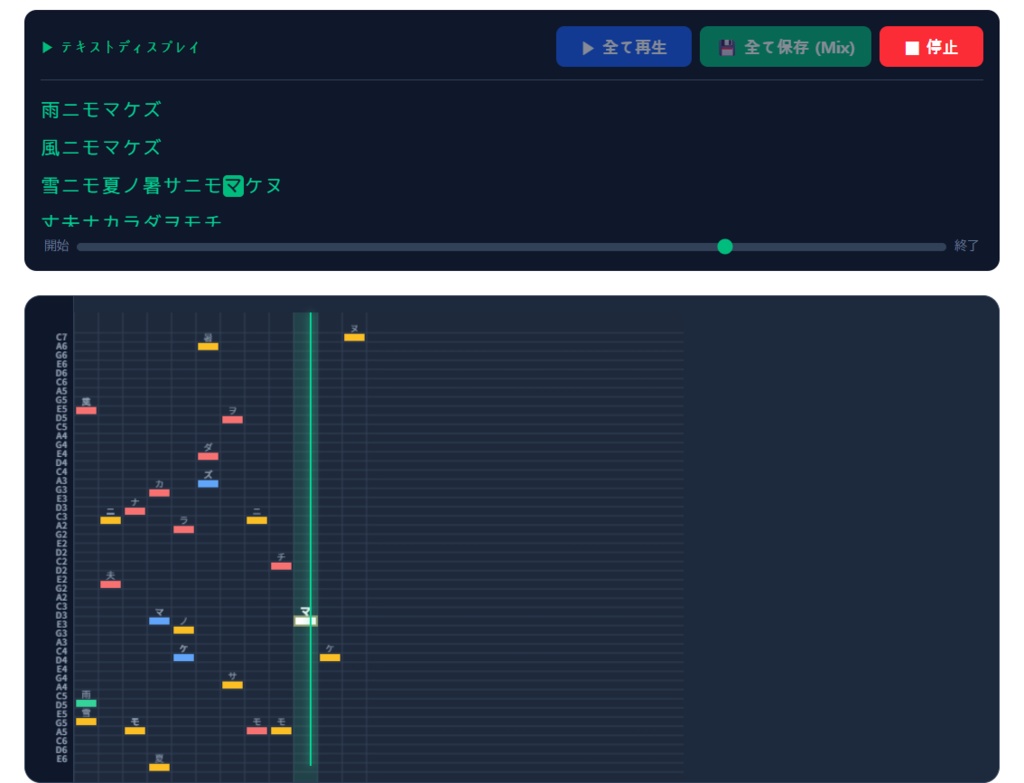The width and height of the screenshot is (1024, 783).
Task: Select the blue ケ note
Action: [x=184, y=657]
